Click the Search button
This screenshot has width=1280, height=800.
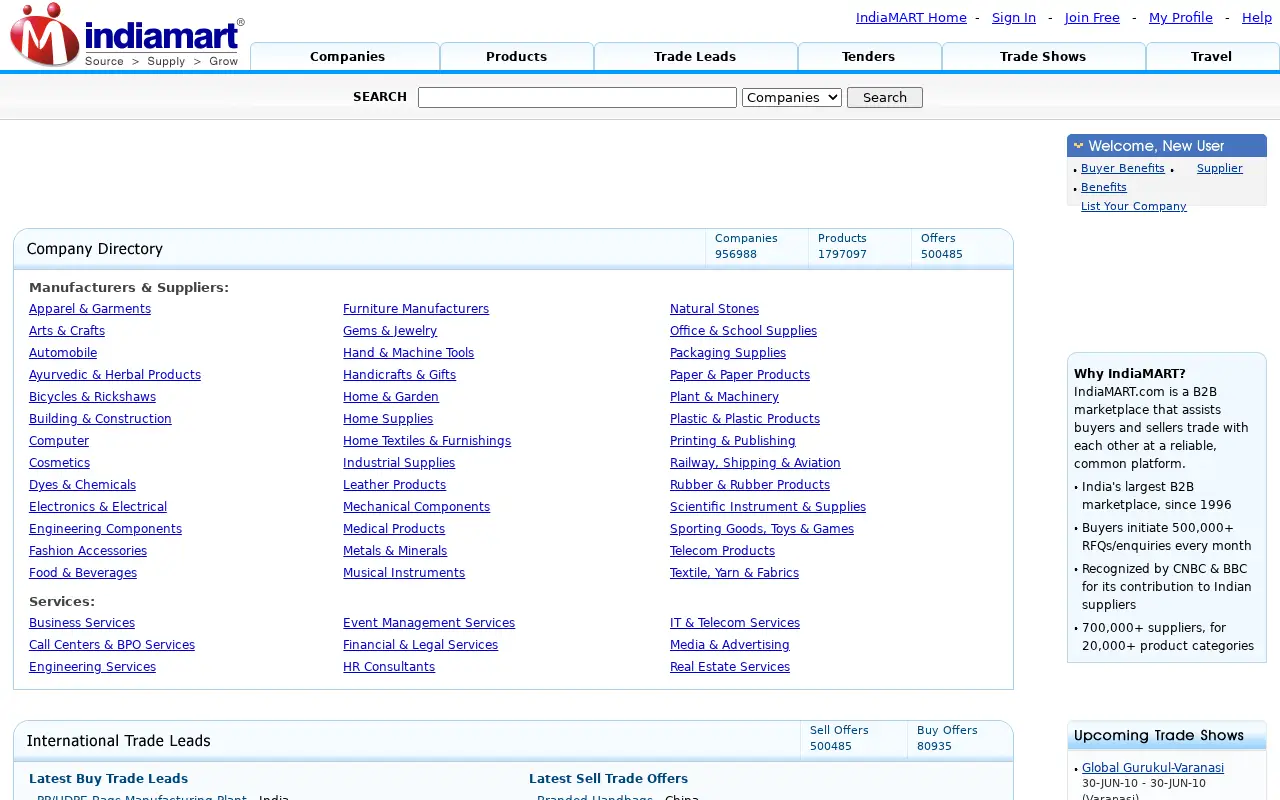[885, 97]
